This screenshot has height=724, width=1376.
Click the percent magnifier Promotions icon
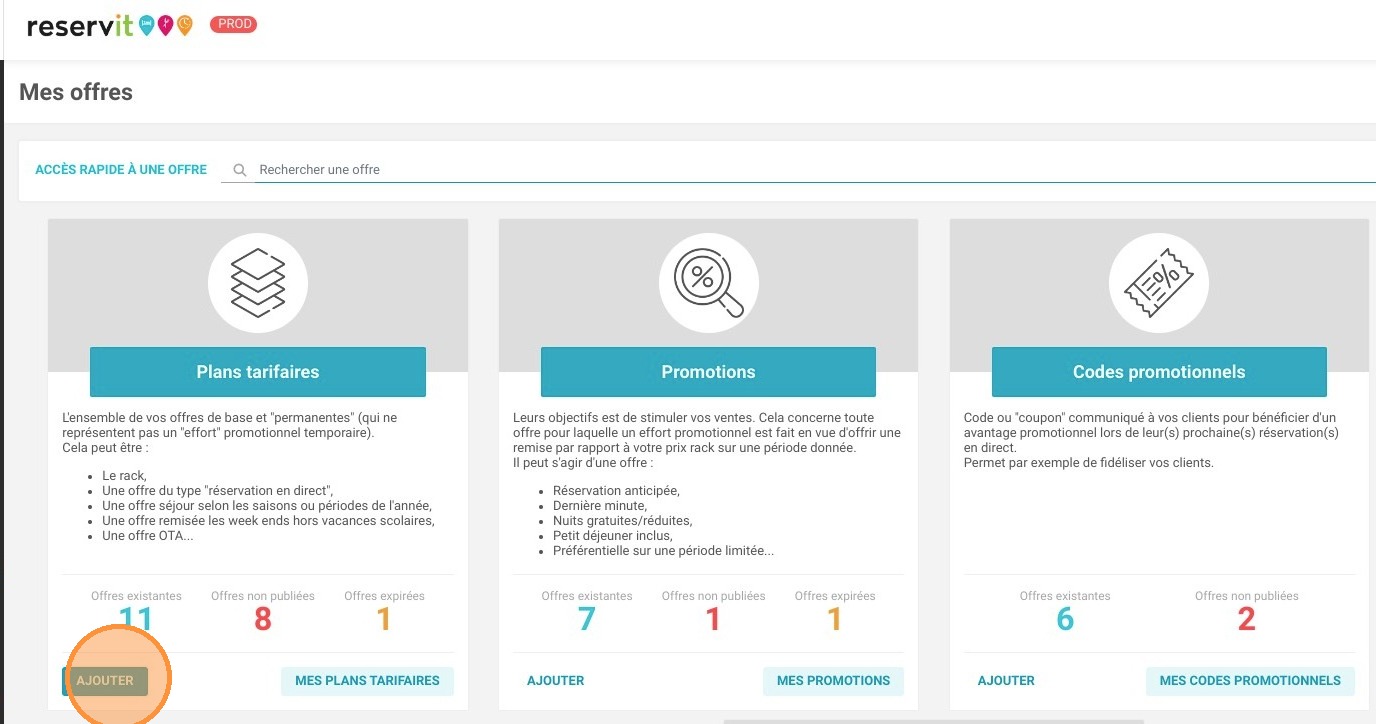(x=708, y=283)
